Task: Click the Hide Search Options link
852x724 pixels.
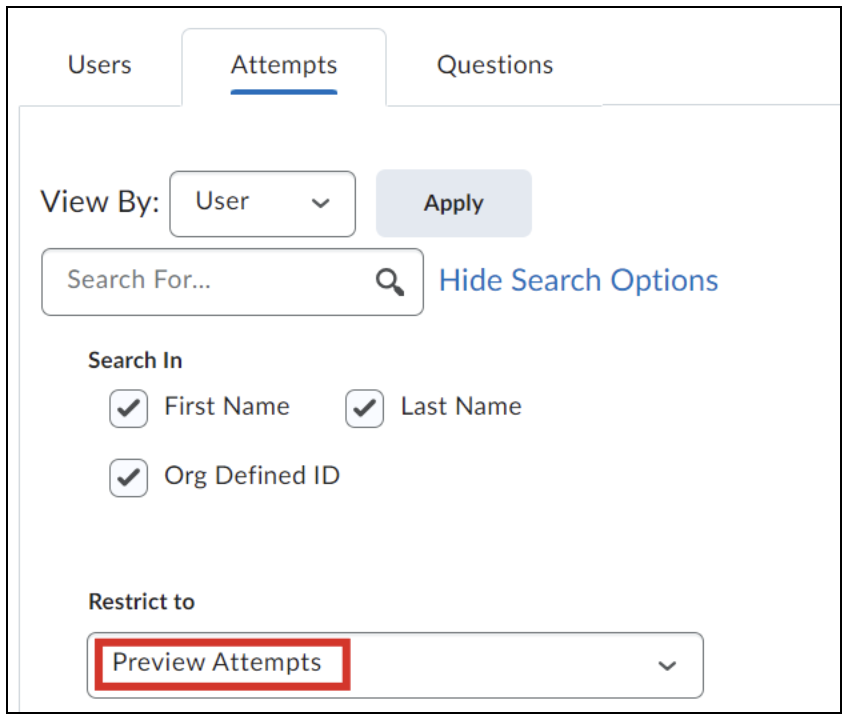Action: (x=579, y=281)
